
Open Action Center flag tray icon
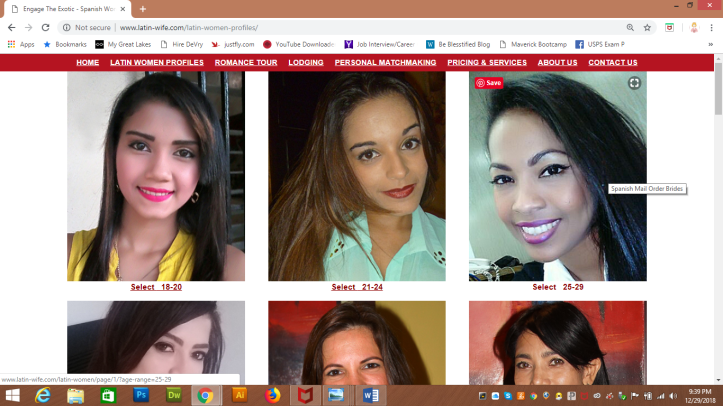coord(635,396)
